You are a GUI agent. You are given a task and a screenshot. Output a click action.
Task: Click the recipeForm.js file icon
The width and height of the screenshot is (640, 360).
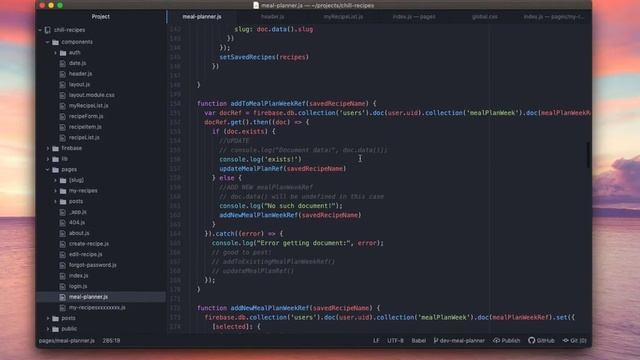62,116
